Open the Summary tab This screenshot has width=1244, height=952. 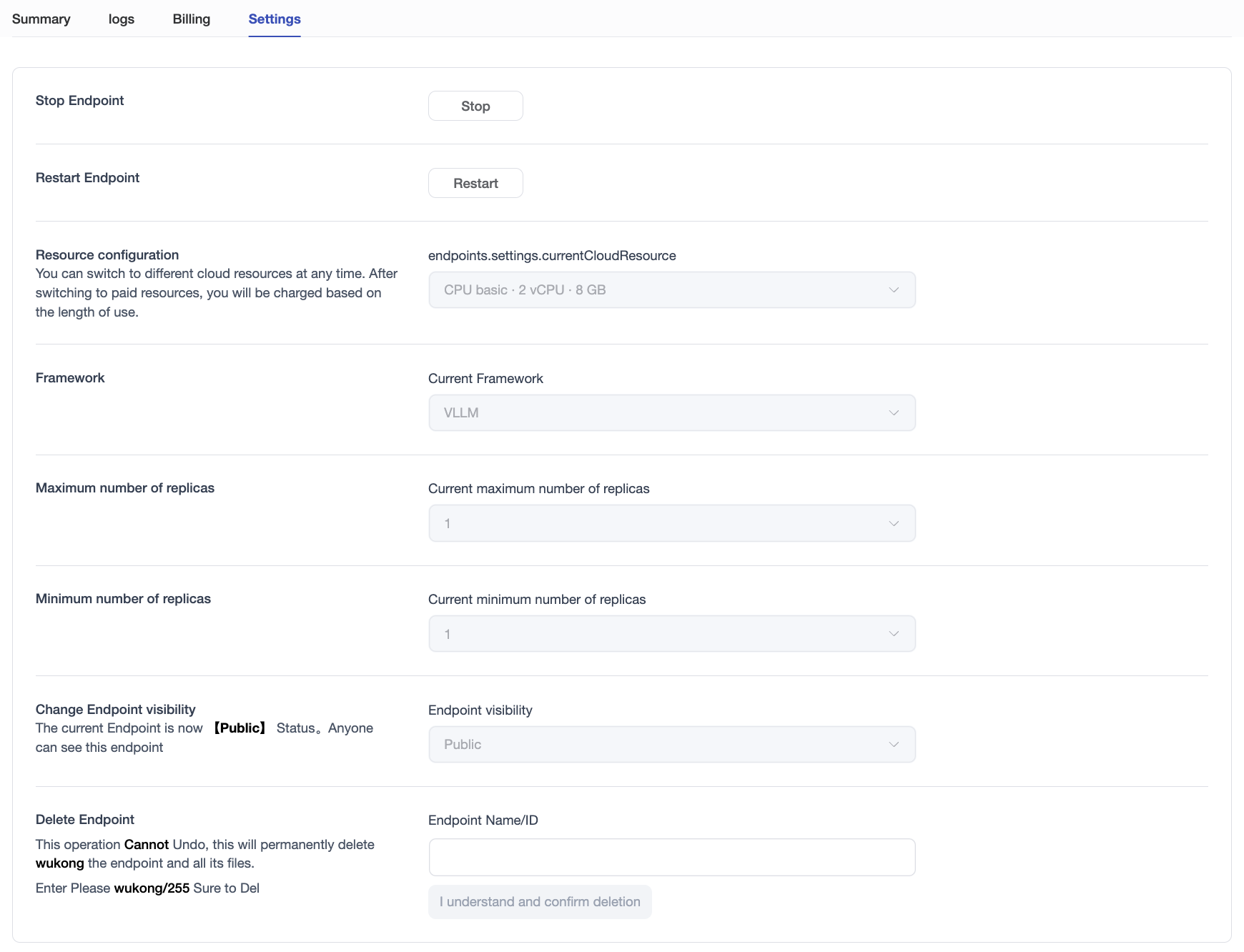pyautogui.click(x=41, y=19)
